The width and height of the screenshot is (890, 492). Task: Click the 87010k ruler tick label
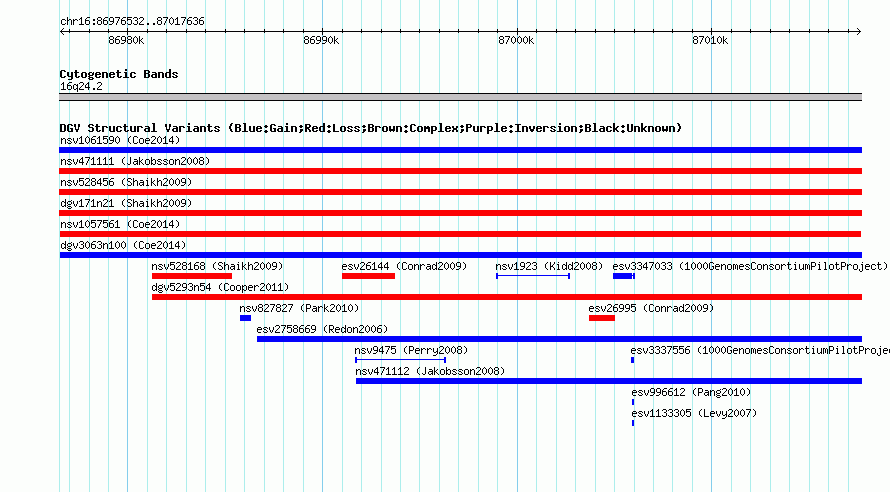point(710,40)
